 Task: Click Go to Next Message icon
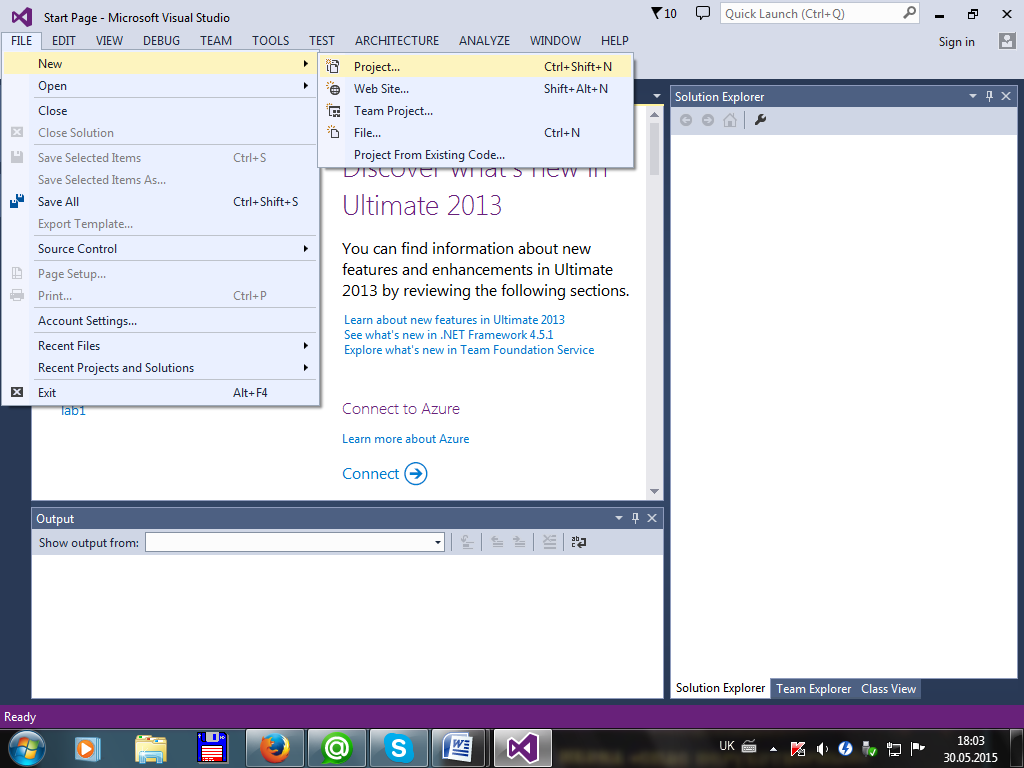pos(519,542)
